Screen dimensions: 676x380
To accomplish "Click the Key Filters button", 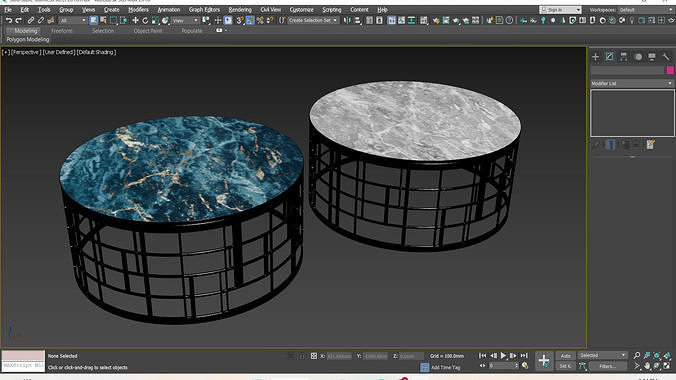I will coord(607,366).
